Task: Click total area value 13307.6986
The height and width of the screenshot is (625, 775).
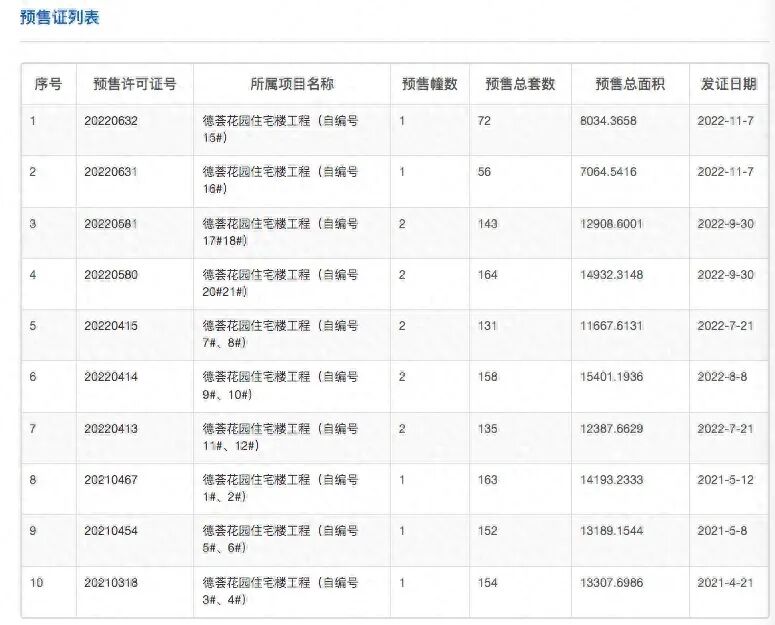Action: pos(611,583)
